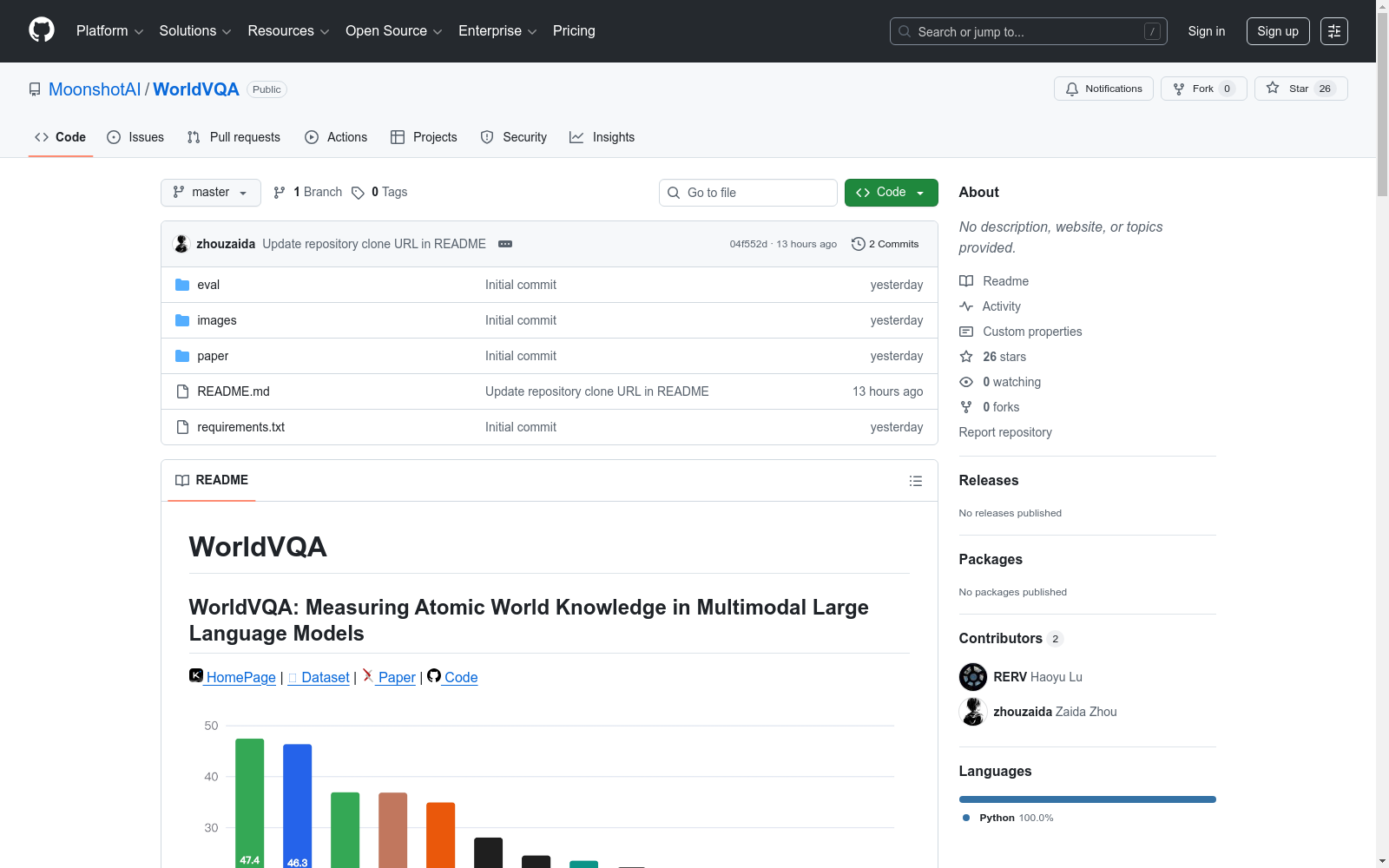This screenshot has width=1389, height=868.
Task: Open the MoonshotAI owner link
Action: pos(95,89)
